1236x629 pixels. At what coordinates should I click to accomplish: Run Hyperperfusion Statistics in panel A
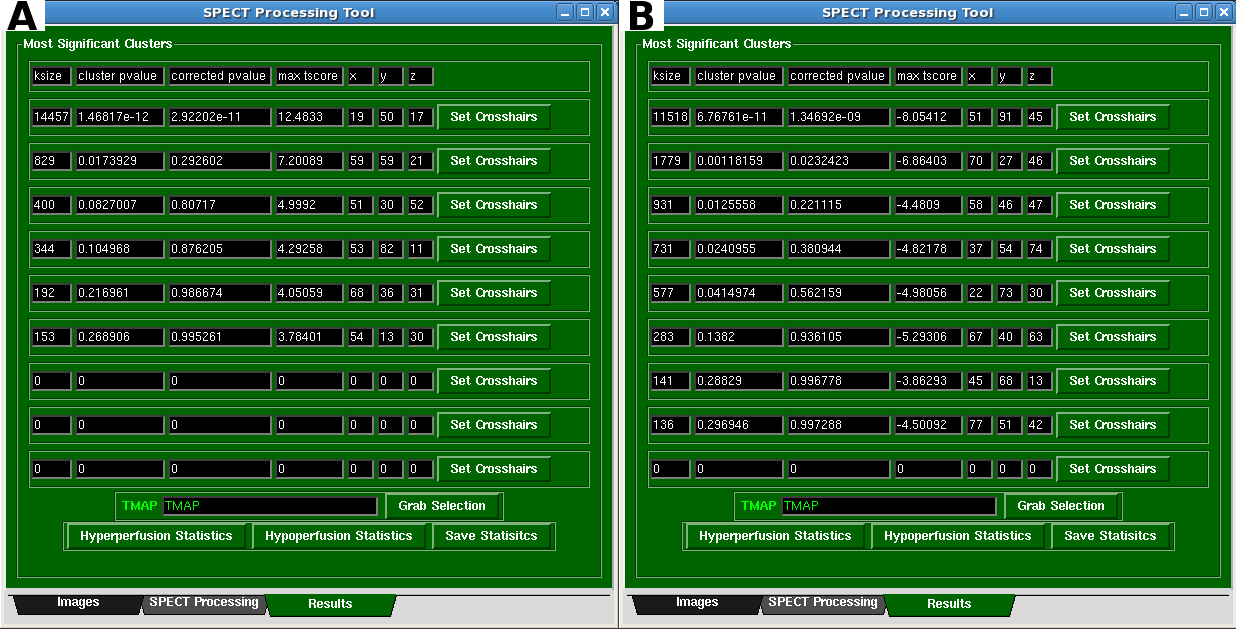point(156,536)
